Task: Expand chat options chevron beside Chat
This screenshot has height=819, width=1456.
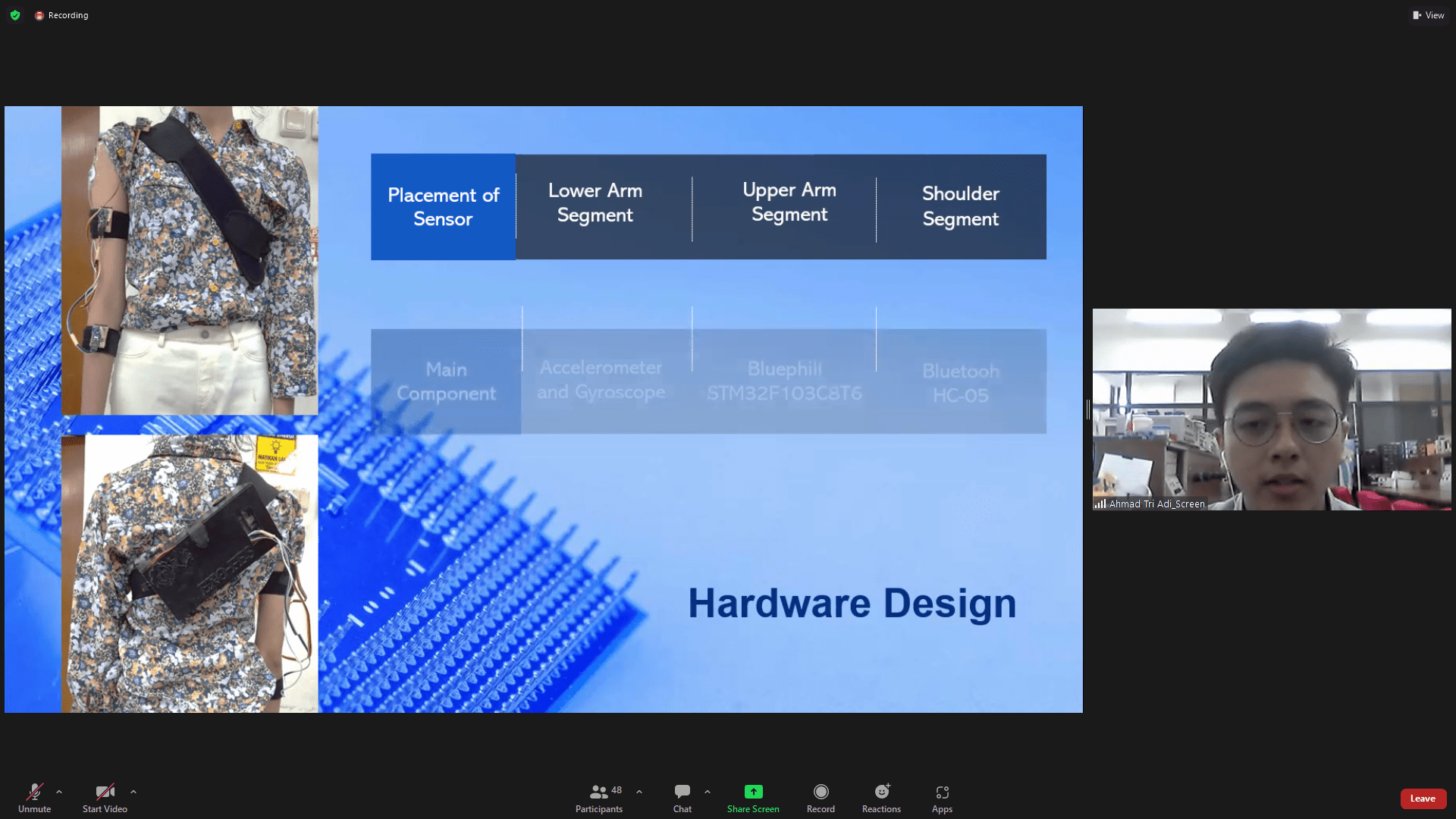Action: tap(708, 792)
